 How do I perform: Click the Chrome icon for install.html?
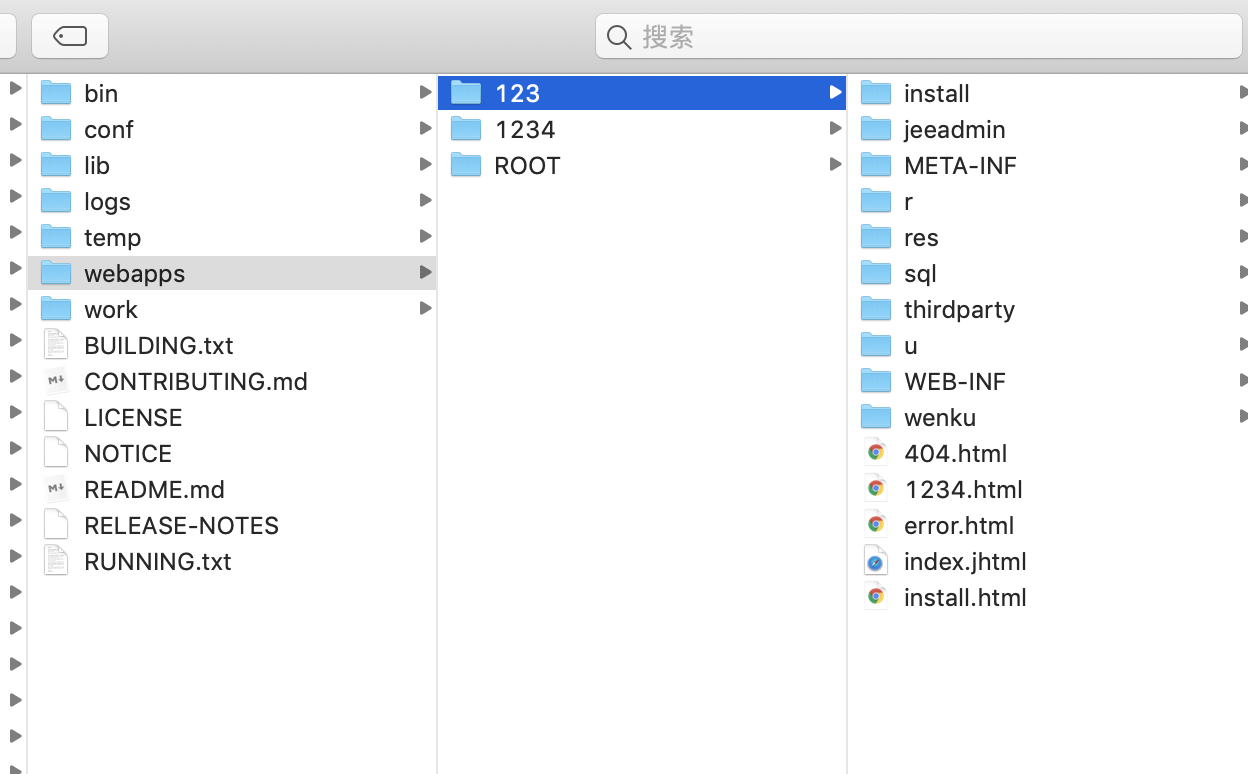coord(876,597)
